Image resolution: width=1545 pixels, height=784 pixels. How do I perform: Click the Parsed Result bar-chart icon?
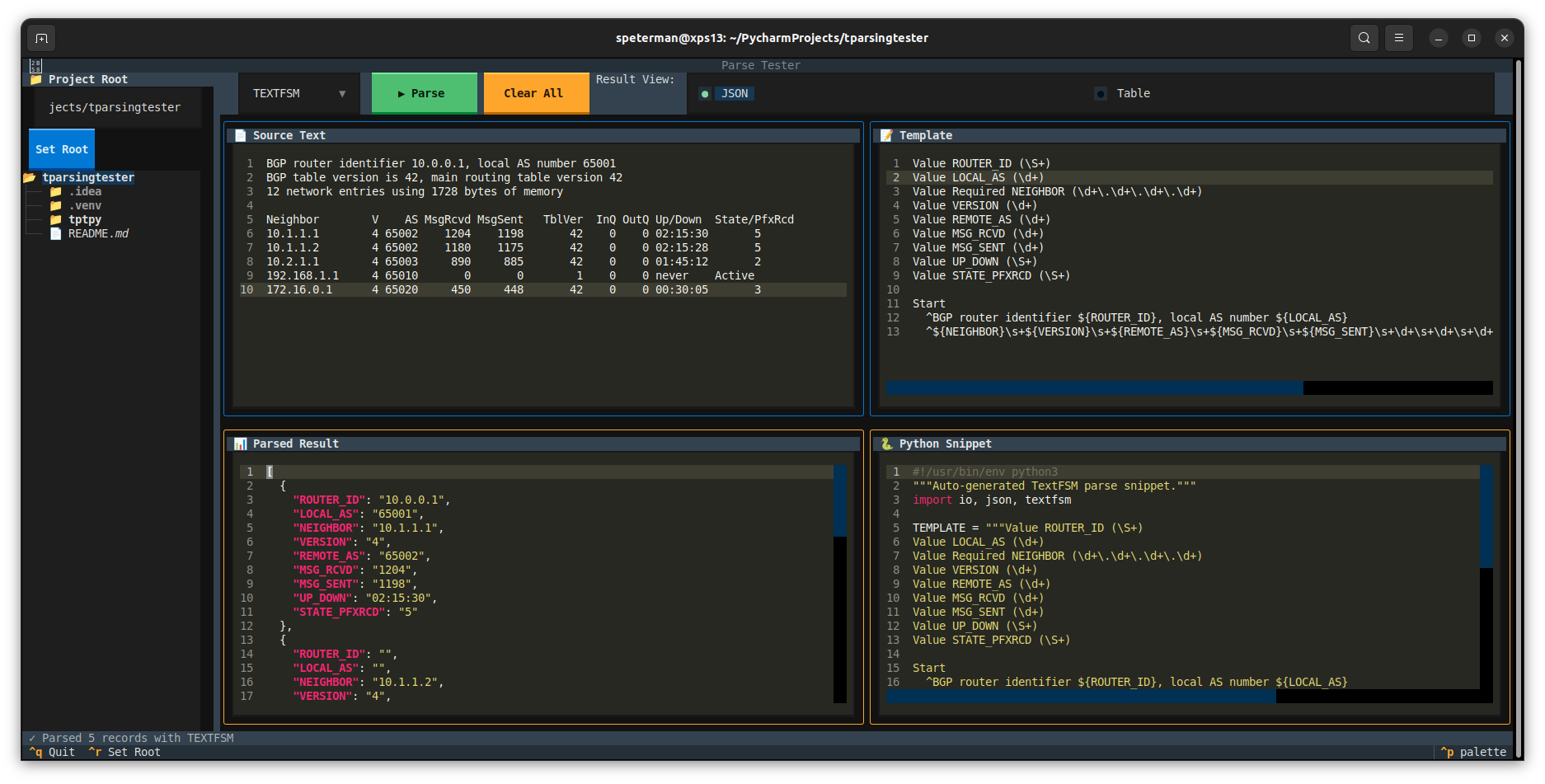[x=240, y=443]
